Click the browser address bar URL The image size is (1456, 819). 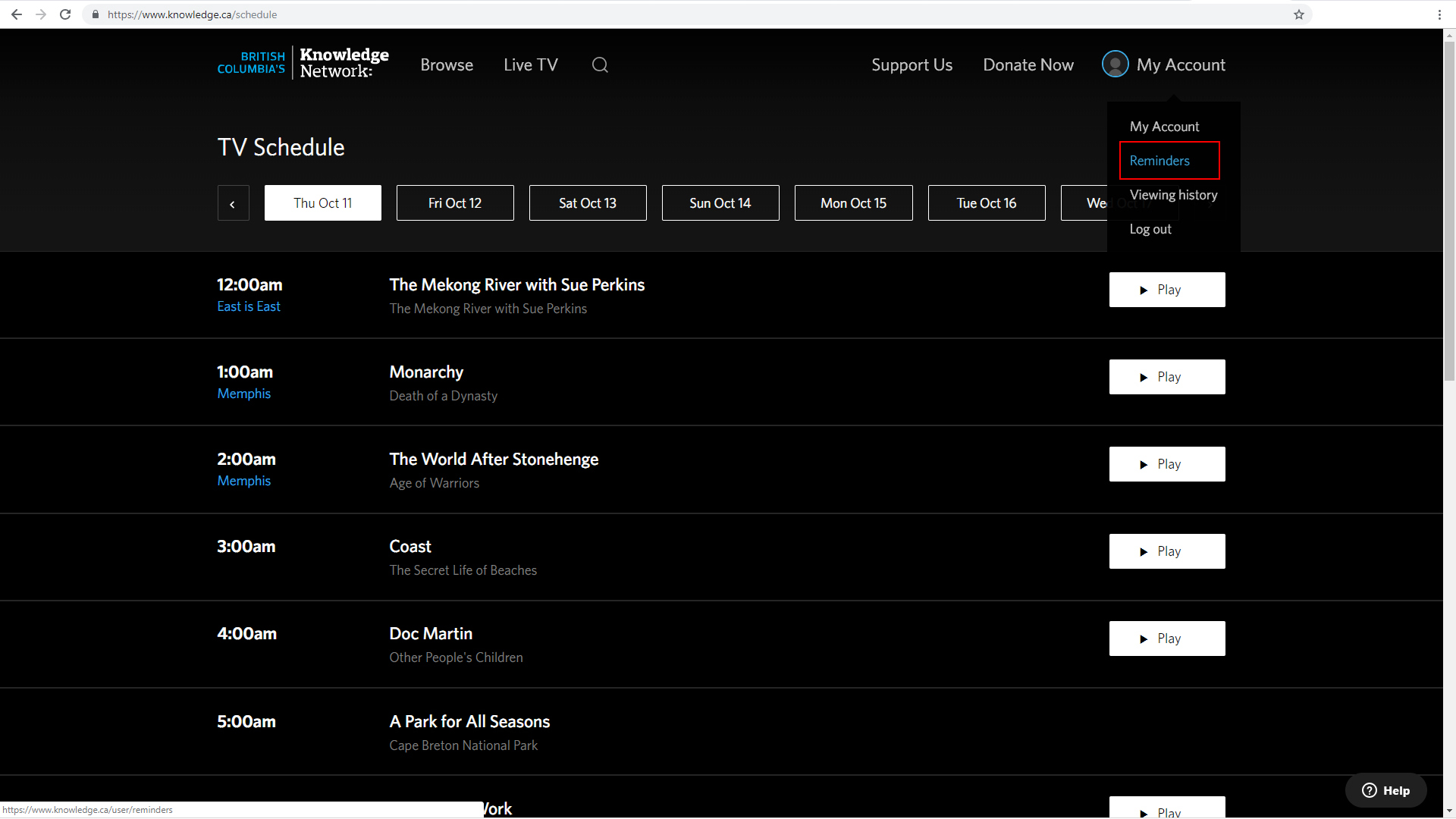point(192,14)
